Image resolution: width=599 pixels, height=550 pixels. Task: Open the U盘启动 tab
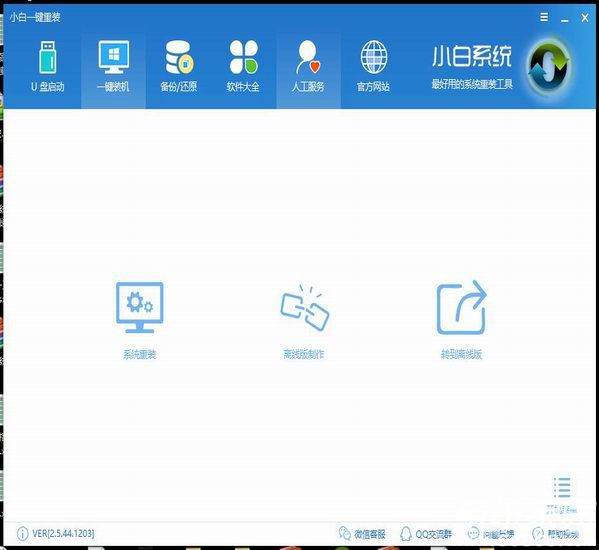tap(48, 67)
